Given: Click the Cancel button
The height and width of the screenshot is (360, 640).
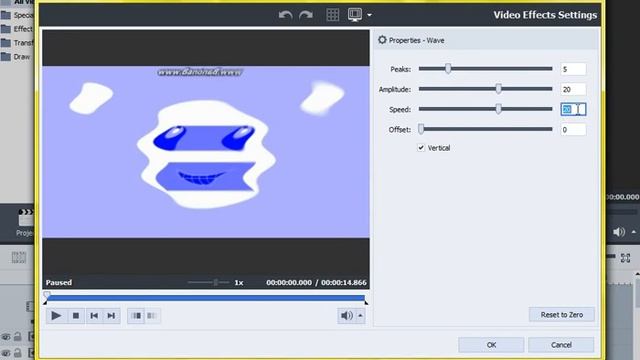Looking at the screenshot, I should point(561,345).
